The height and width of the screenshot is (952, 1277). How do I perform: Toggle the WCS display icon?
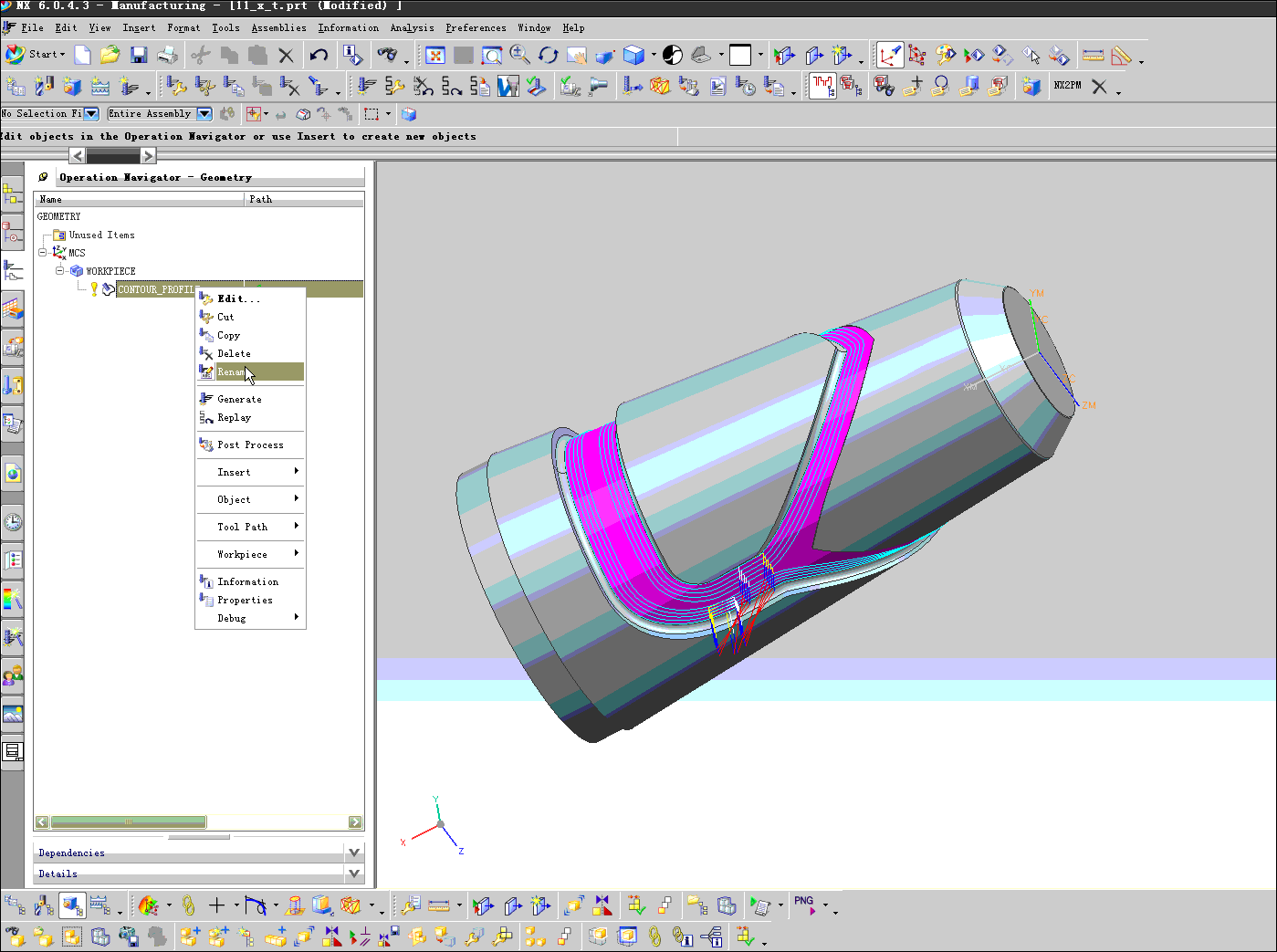[889, 56]
